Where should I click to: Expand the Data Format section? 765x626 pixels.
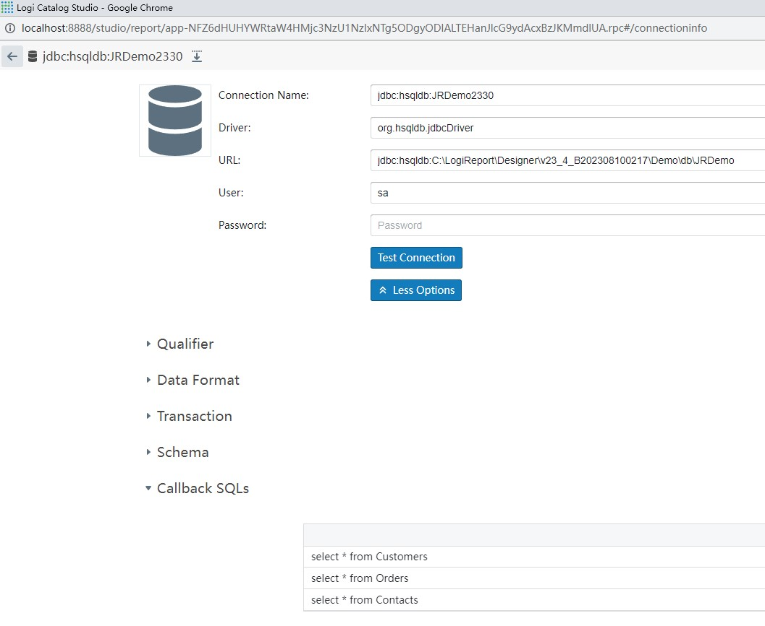pyautogui.click(x=193, y=380)
